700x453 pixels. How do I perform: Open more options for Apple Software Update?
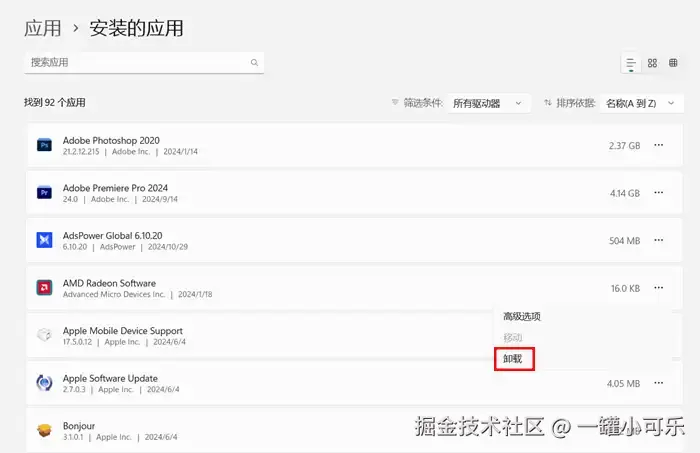tap(658, 383)
